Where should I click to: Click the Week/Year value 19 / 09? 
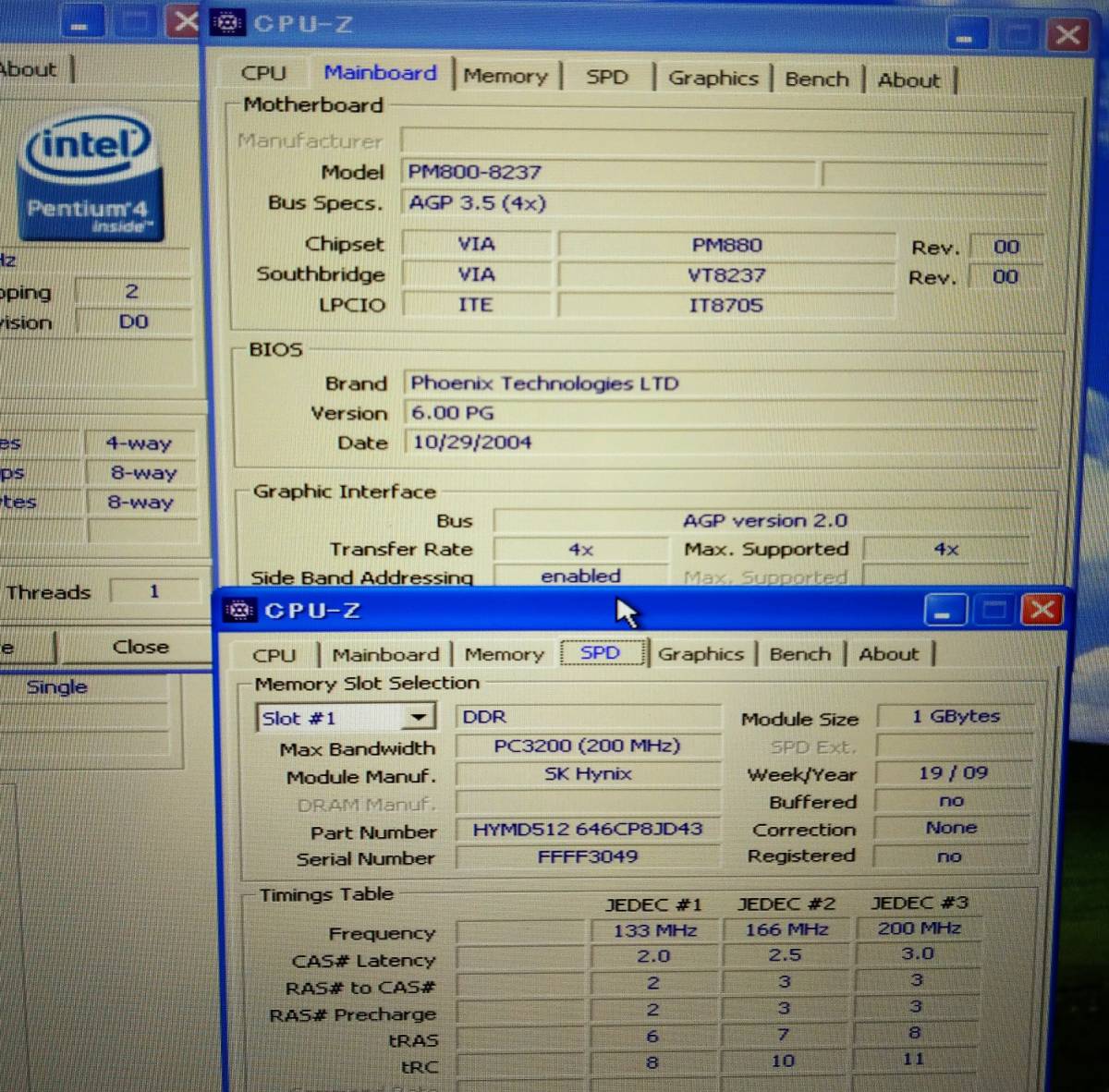coord(954,772)
